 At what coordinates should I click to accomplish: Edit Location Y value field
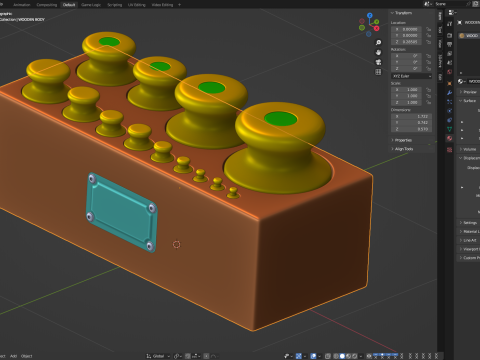click(x=406, y=35)
